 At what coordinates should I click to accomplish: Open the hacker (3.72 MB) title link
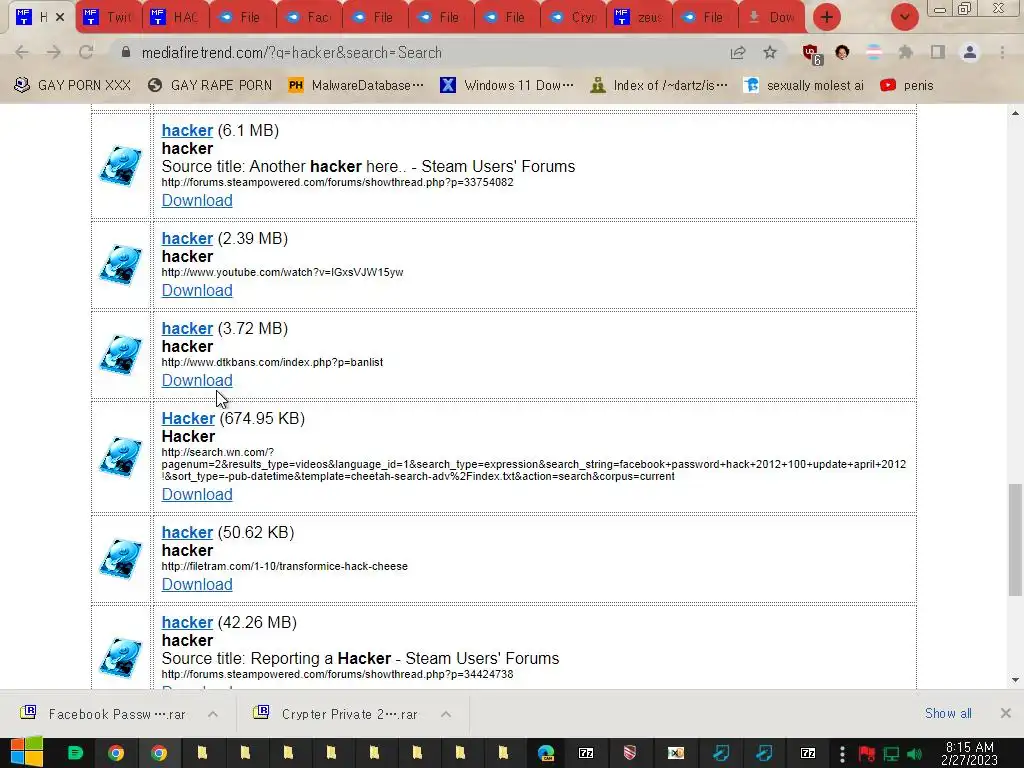187,328
